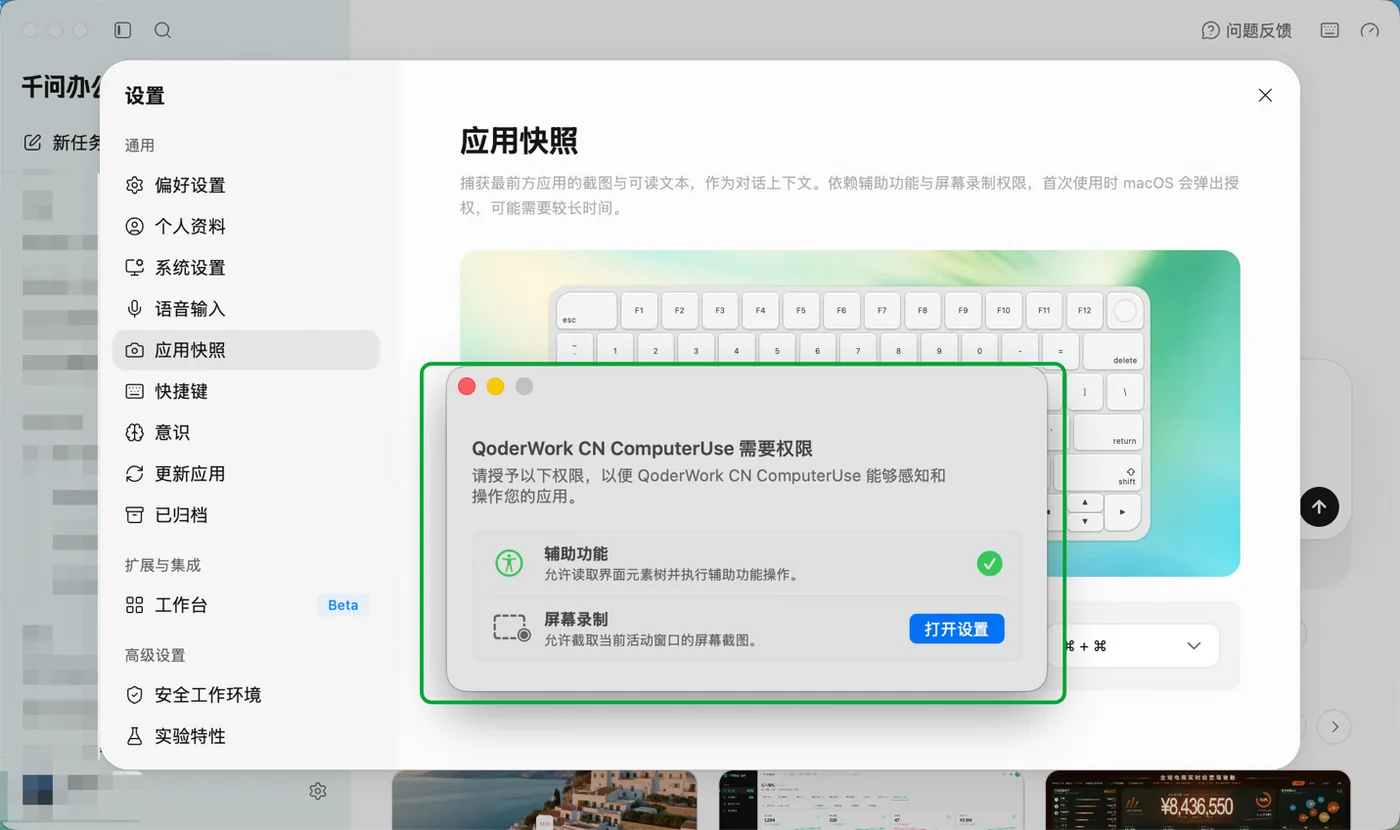Click the 辅助功能 permission label
The image size is (1400, 830).
[x=576, y=554]
